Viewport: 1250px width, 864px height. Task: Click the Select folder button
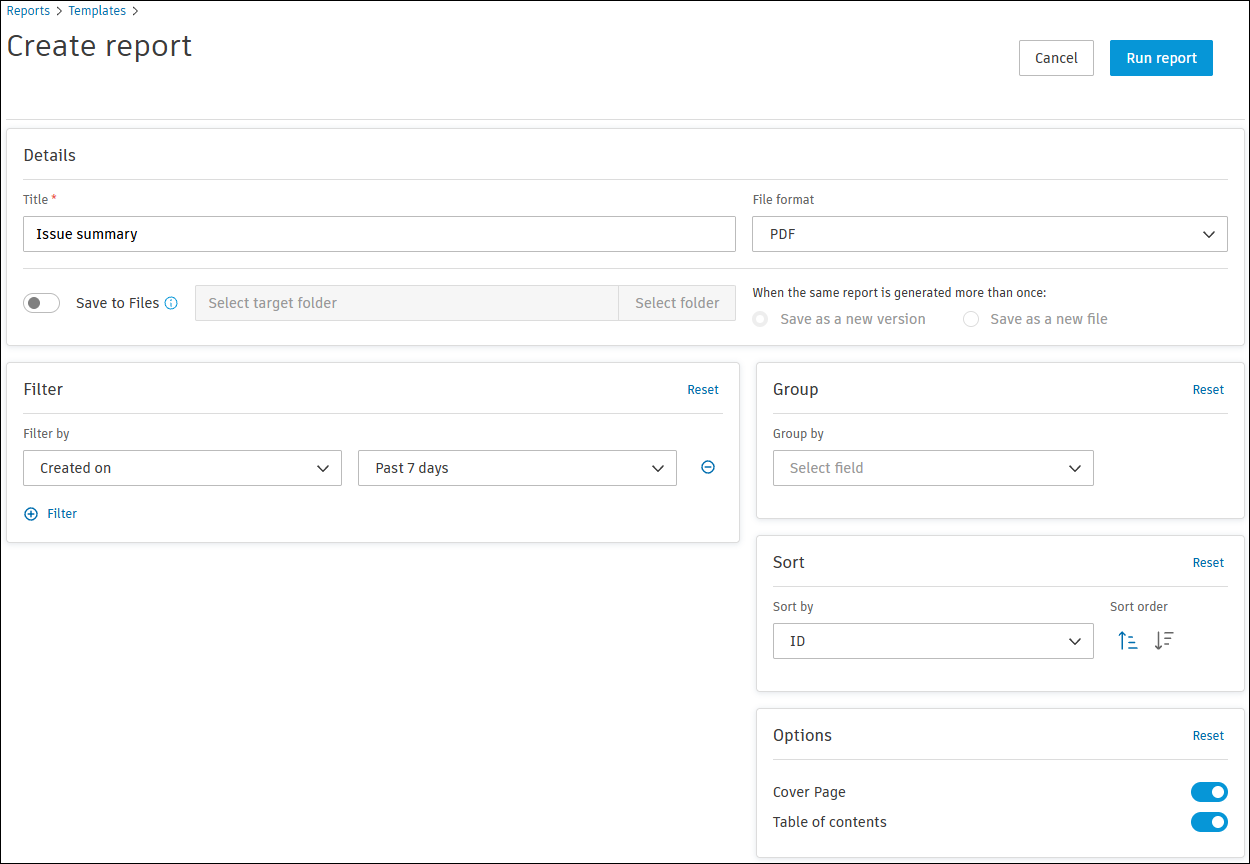tap(677, 303)
